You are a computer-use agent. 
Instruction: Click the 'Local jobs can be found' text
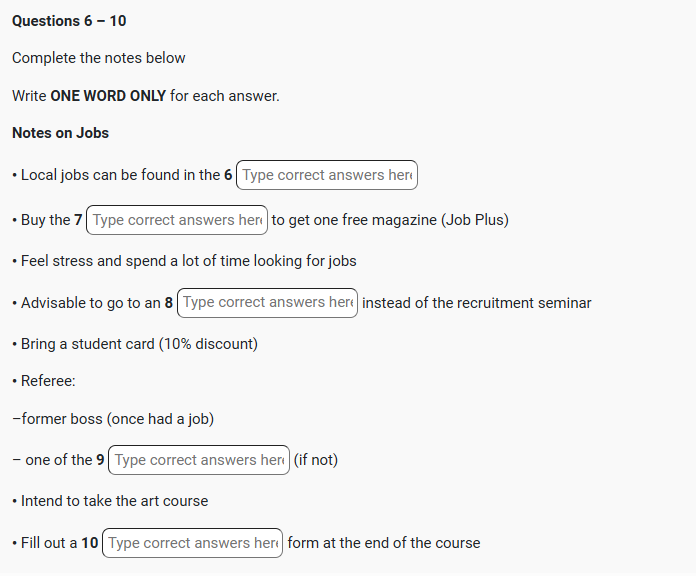pos(115,175)
